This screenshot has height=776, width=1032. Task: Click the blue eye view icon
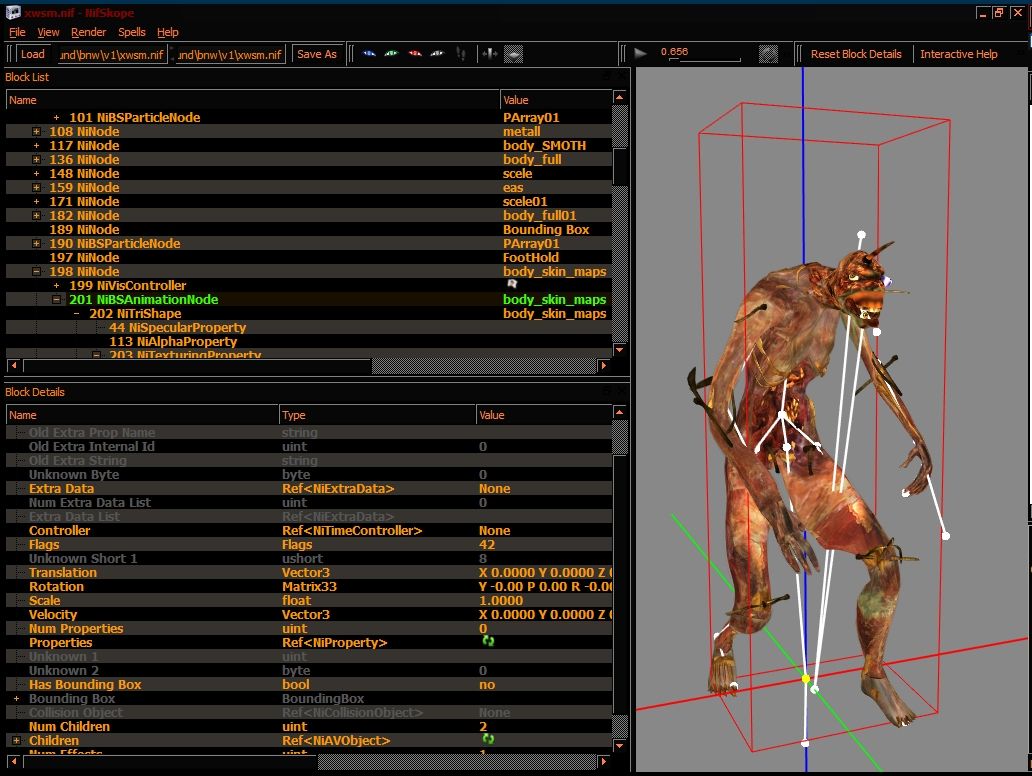(369, 54)
